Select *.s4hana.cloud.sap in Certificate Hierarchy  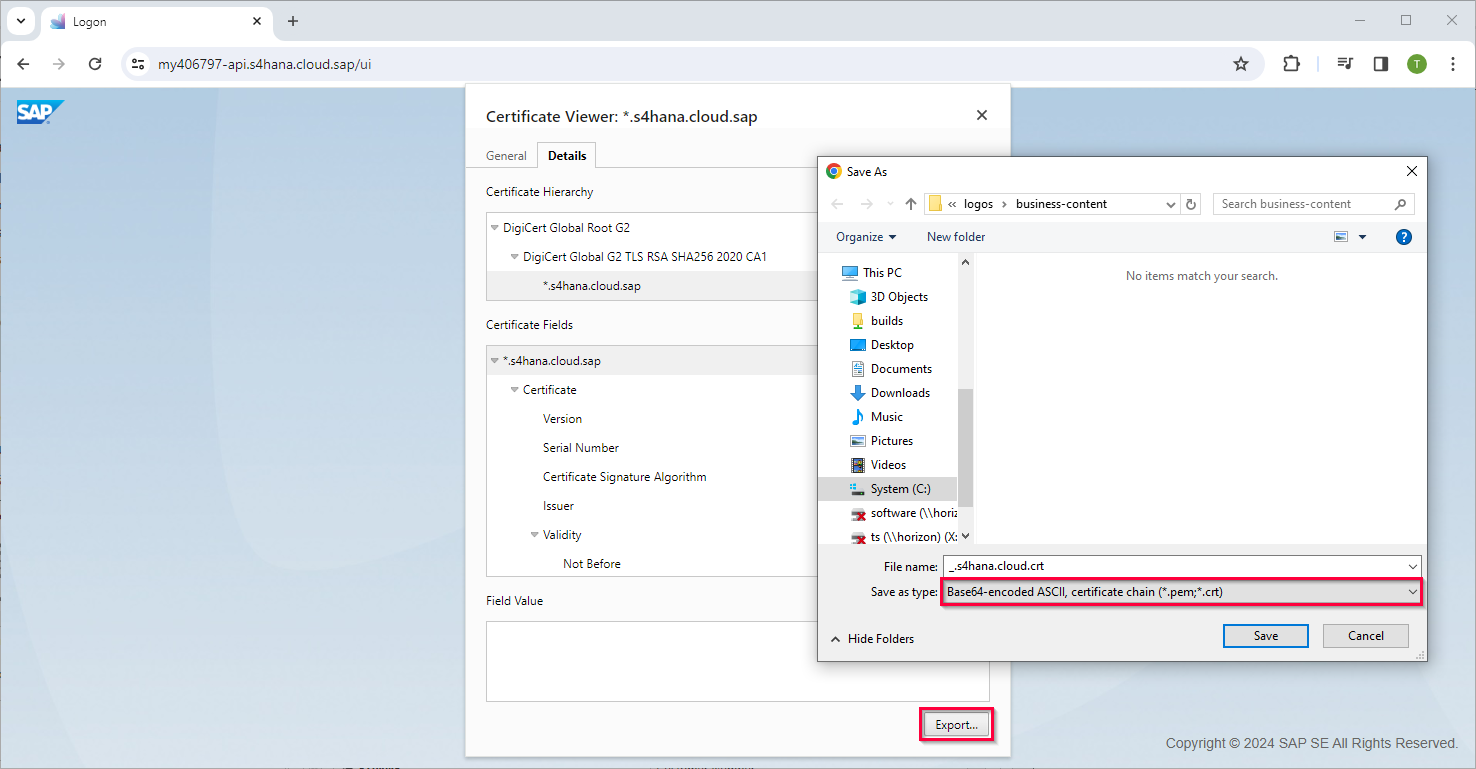(592, 286)
